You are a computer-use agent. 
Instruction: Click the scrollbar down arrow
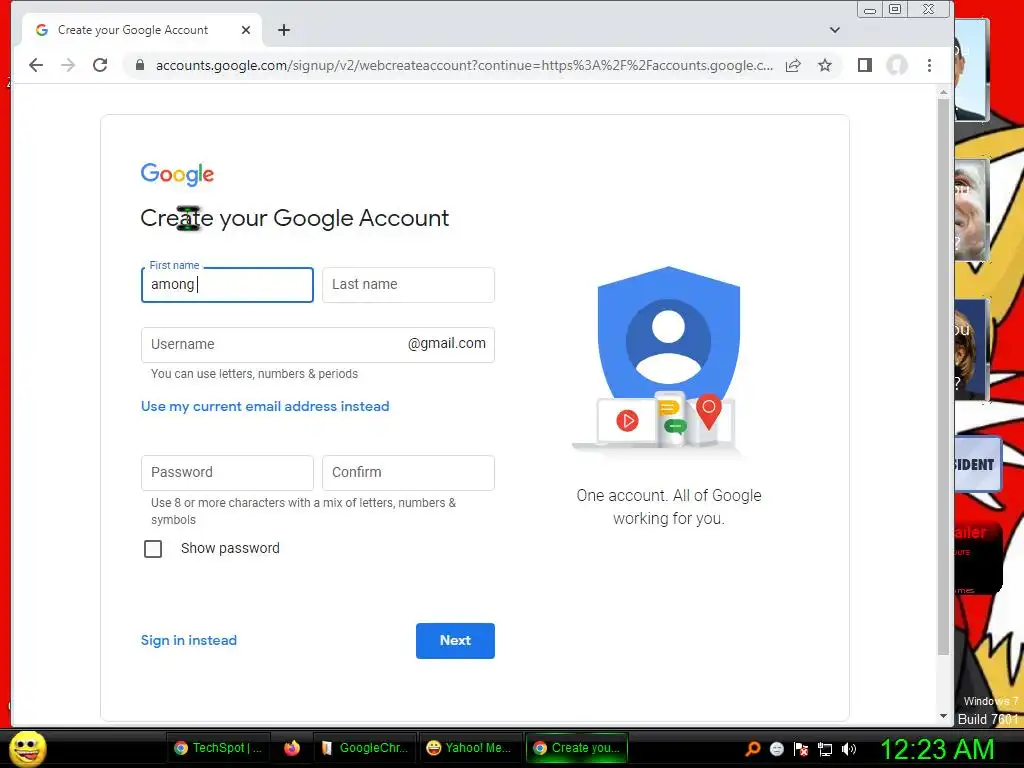943,716
